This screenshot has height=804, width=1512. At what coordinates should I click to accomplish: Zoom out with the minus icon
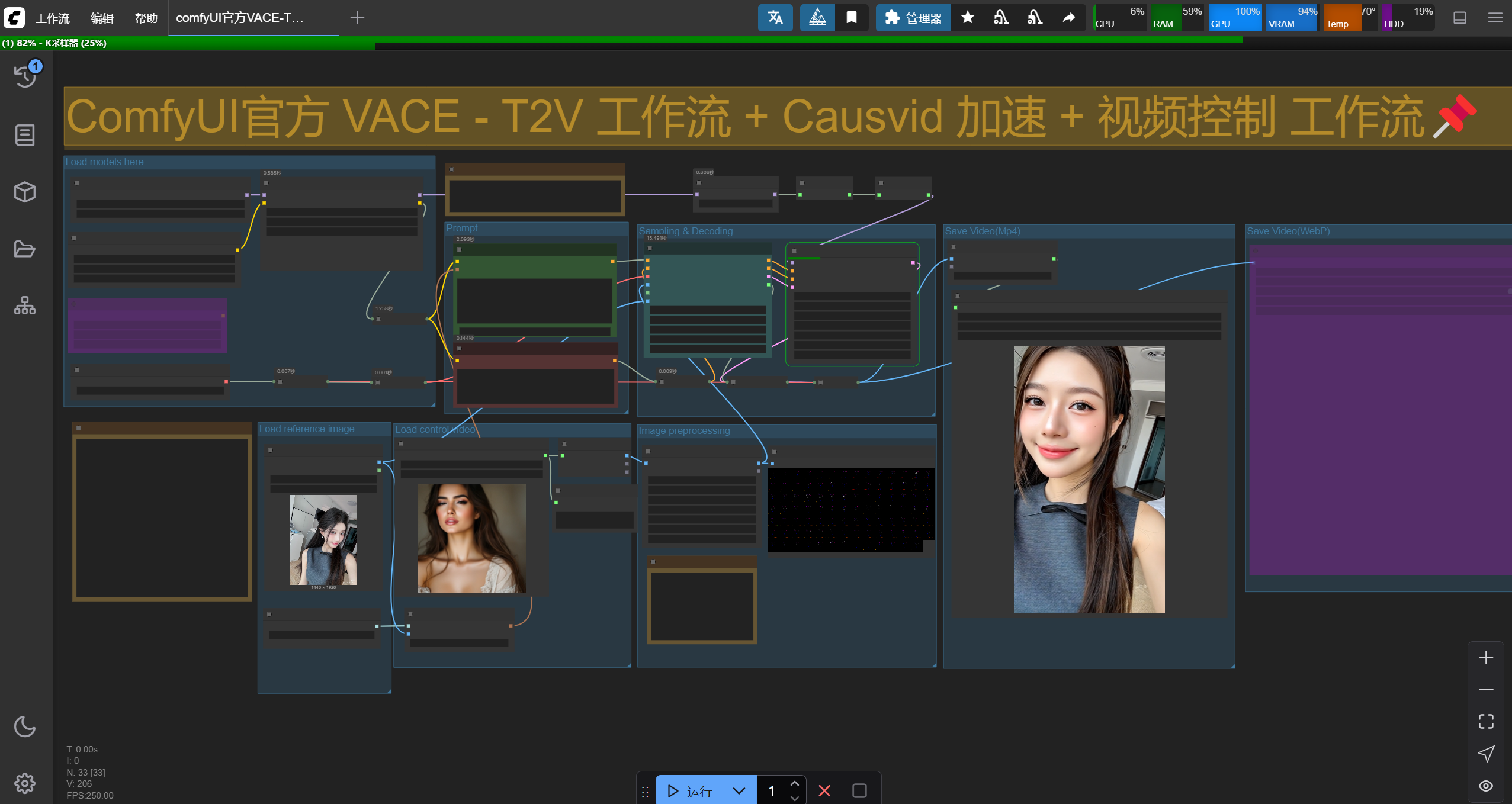tap(1486, 690)
